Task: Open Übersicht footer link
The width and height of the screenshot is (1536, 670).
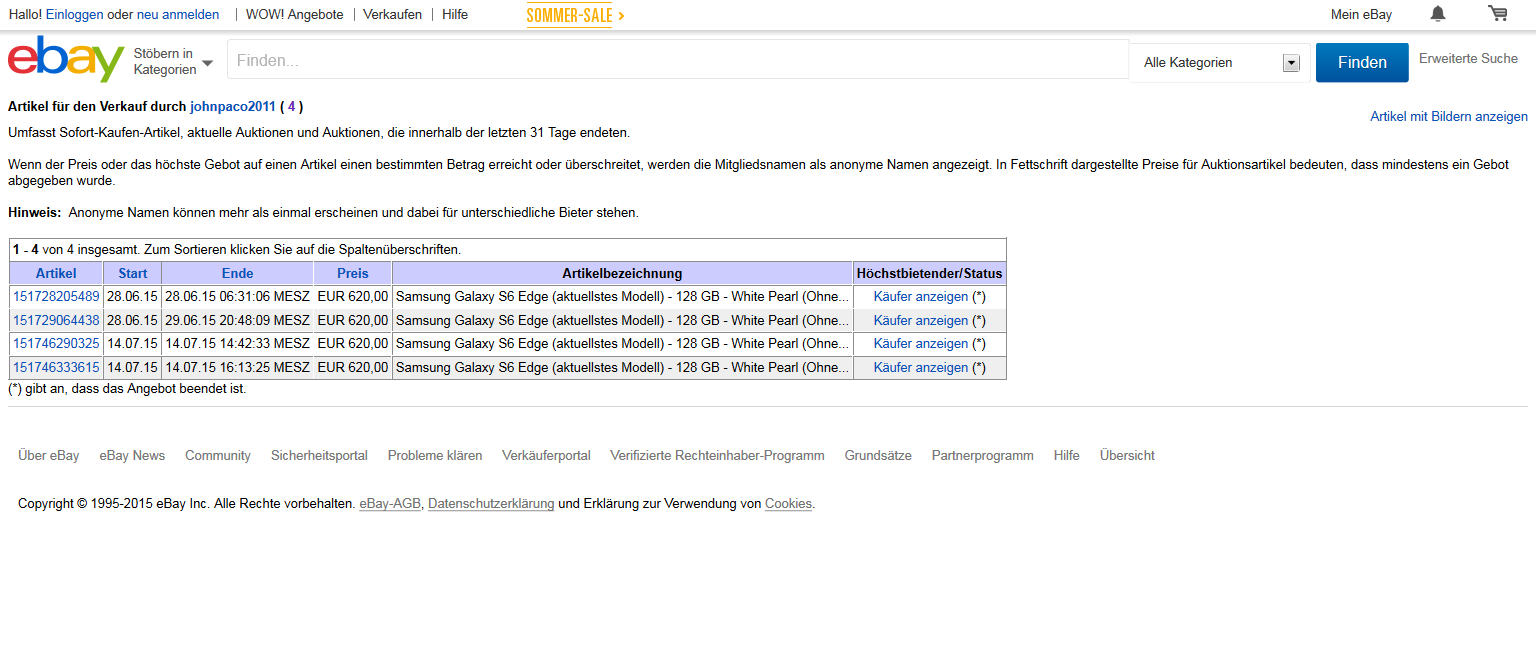Action: click(1127, 456)
